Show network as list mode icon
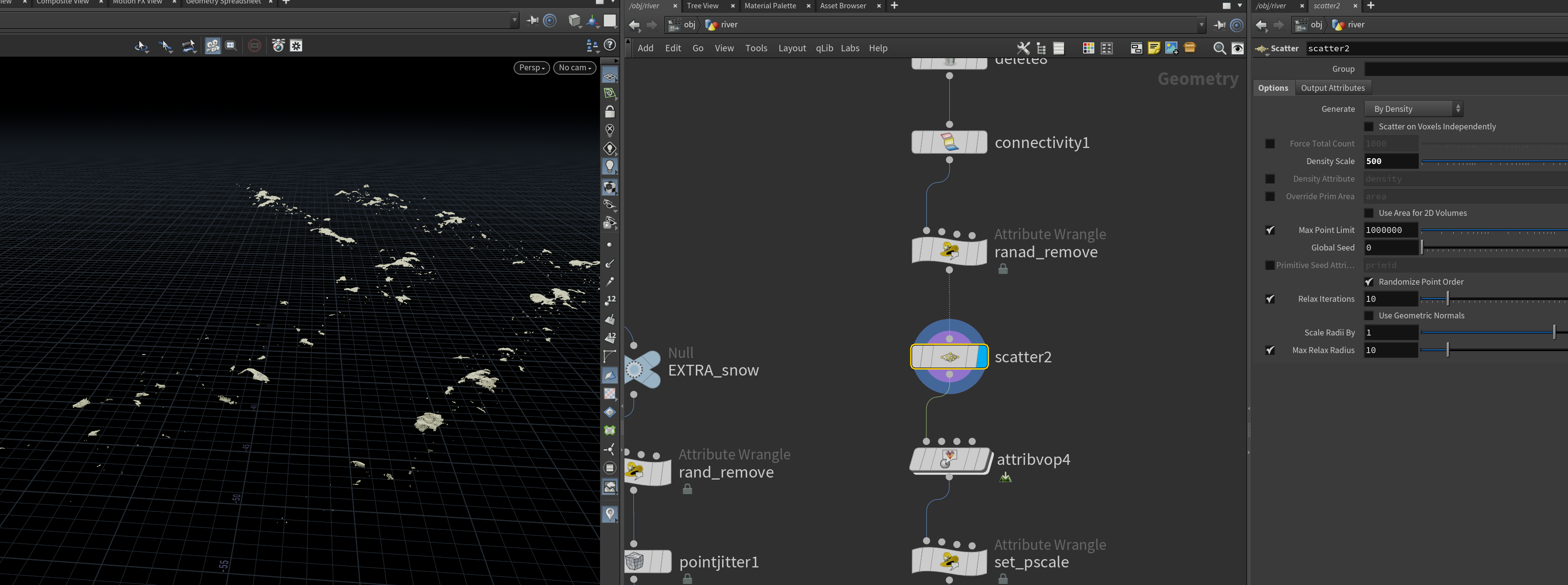This screenshot has height=585, width=1568. pyautogui.click(x=1059, y=48)
